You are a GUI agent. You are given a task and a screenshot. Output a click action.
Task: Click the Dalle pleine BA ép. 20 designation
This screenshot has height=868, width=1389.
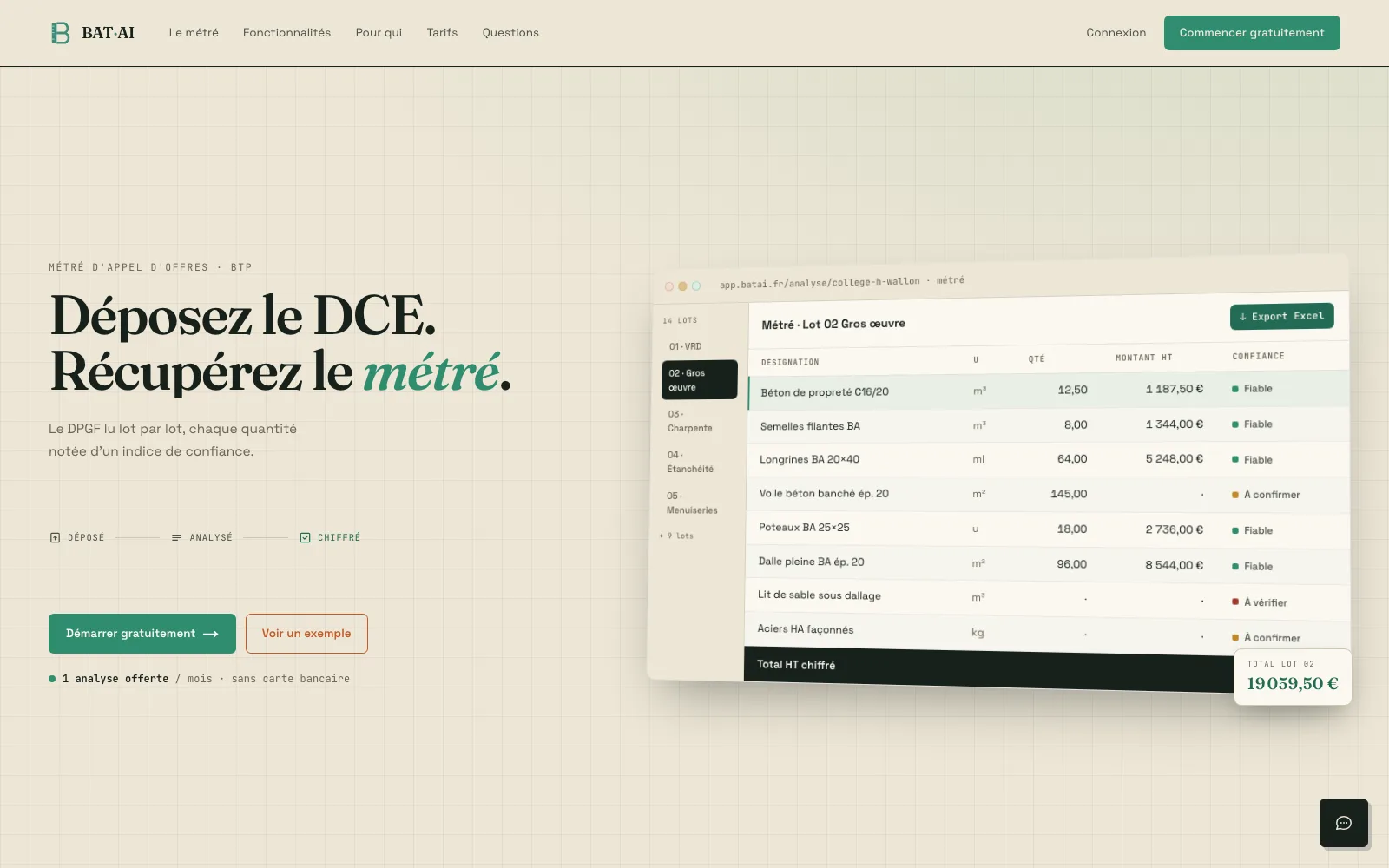coord(811,562)
